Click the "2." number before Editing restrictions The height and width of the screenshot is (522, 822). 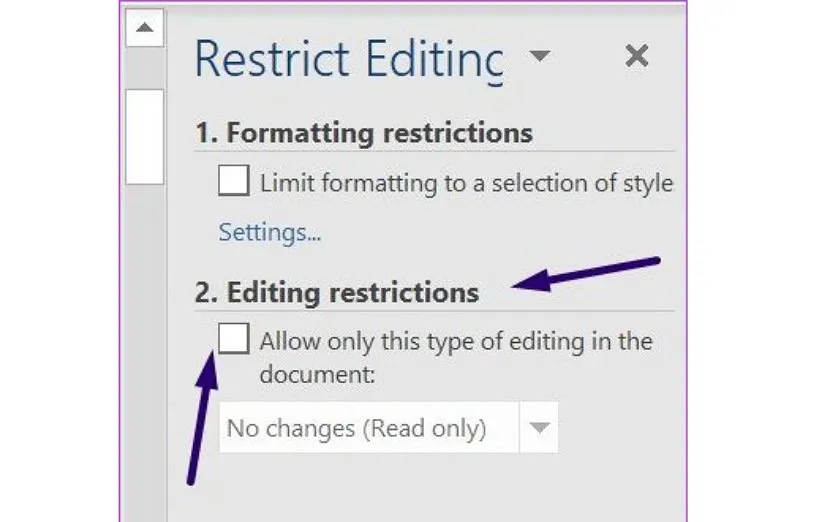[x=207, y=293]
